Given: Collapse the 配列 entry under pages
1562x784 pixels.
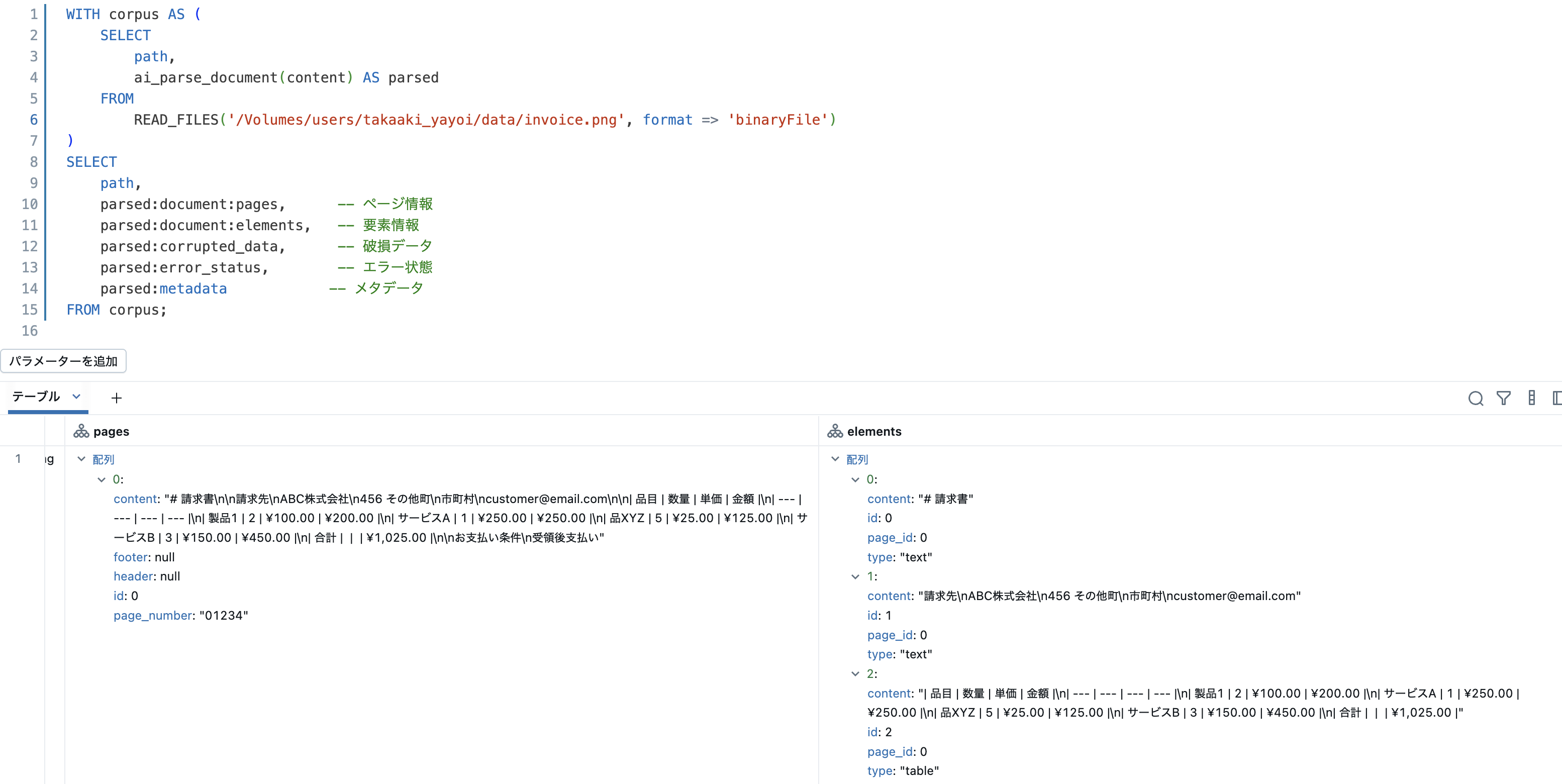Looking at the screenshot, I should point(82,459).
